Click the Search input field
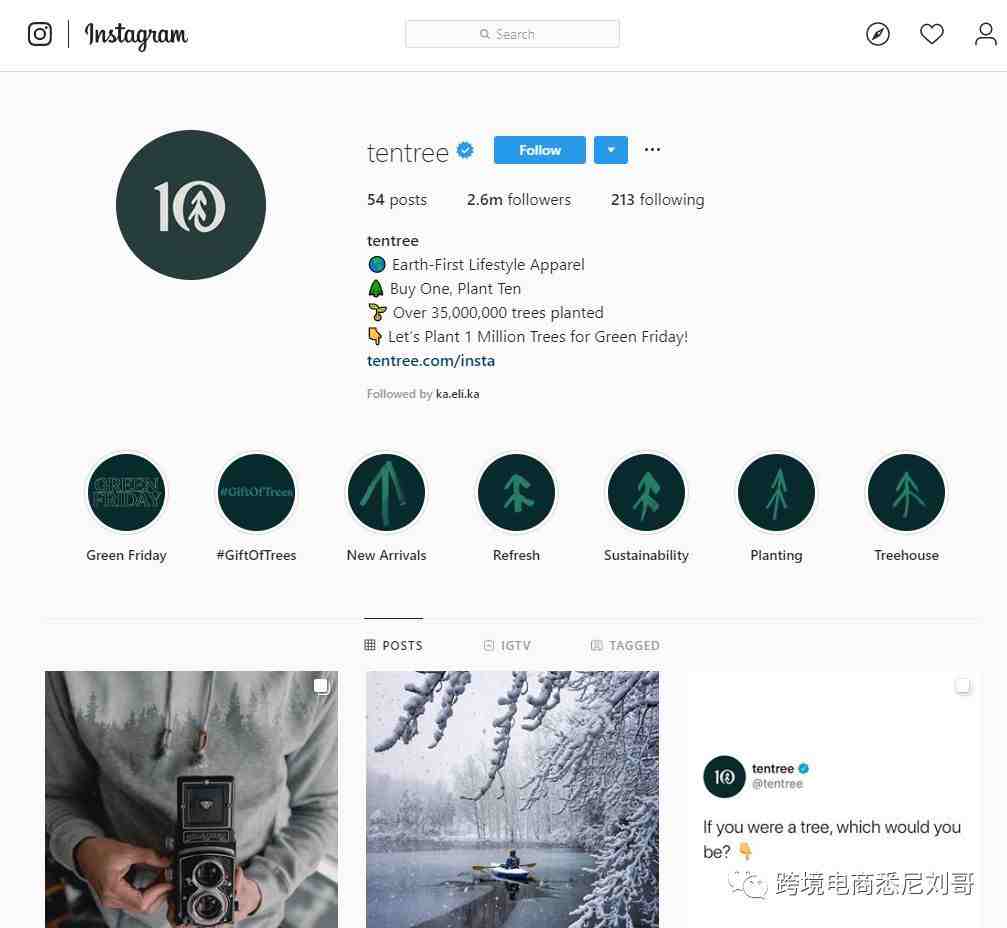This screenshot has width=1007, height=928. tap(512, 34)
